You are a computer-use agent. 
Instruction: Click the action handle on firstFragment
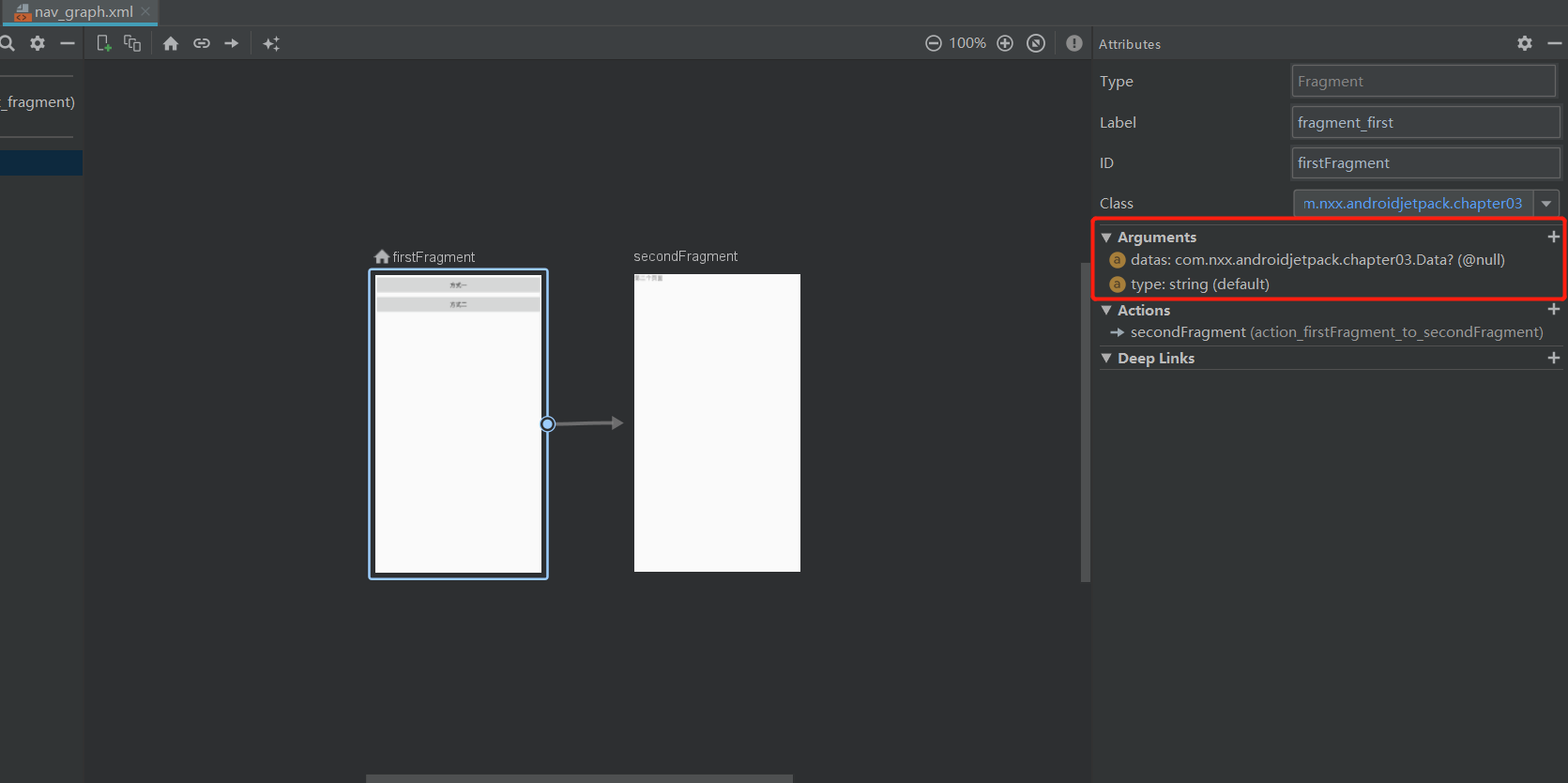[x=548, y=424]
